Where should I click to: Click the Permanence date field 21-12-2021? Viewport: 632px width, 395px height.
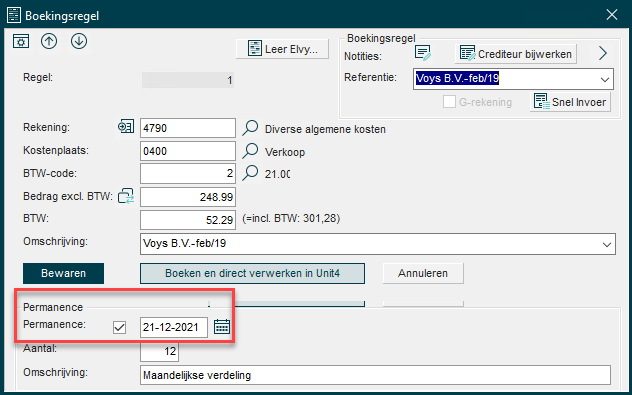pyautogui.click(x=174, y=327)
